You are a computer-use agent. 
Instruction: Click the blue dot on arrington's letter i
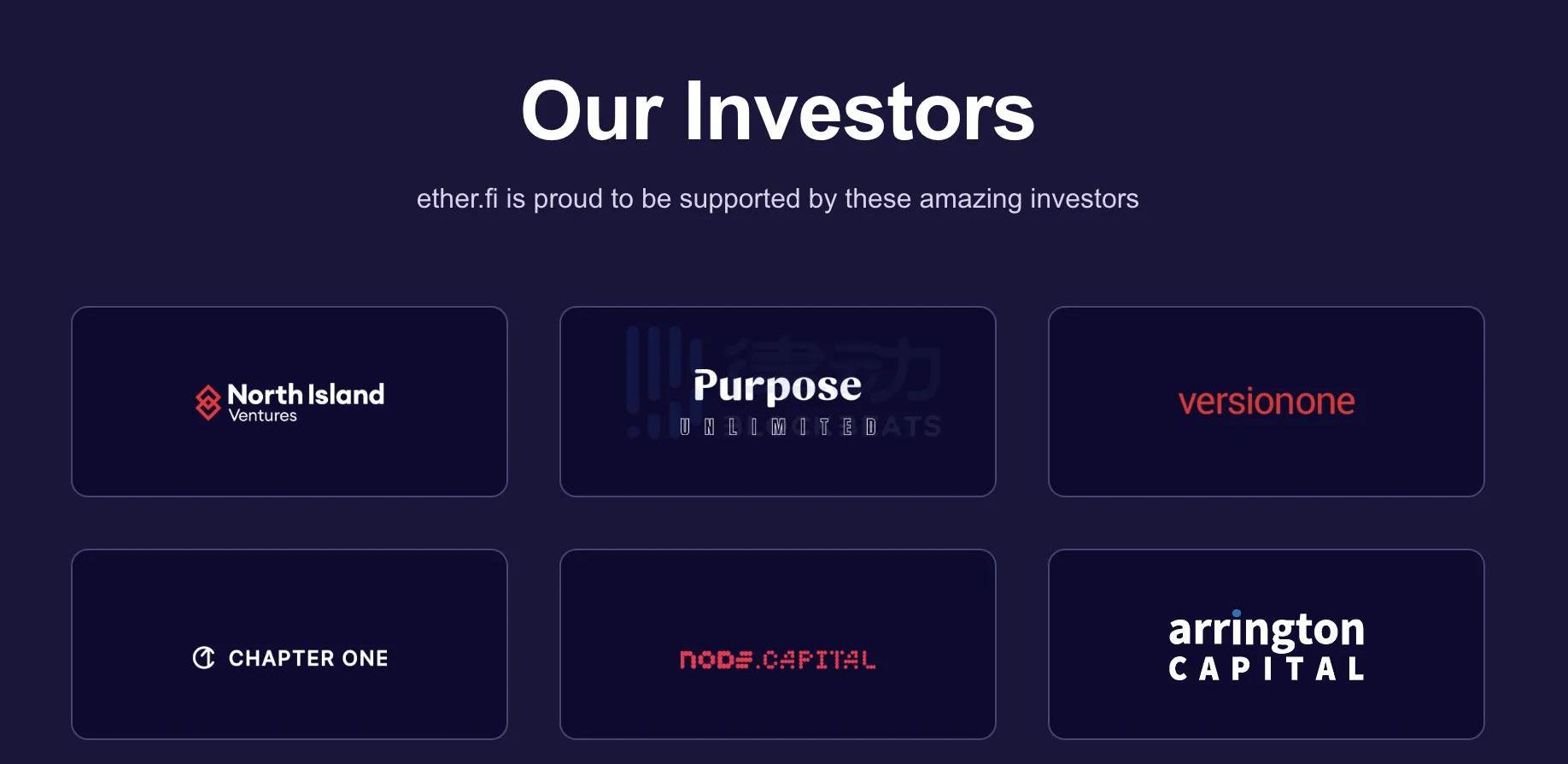[1236, 614]
